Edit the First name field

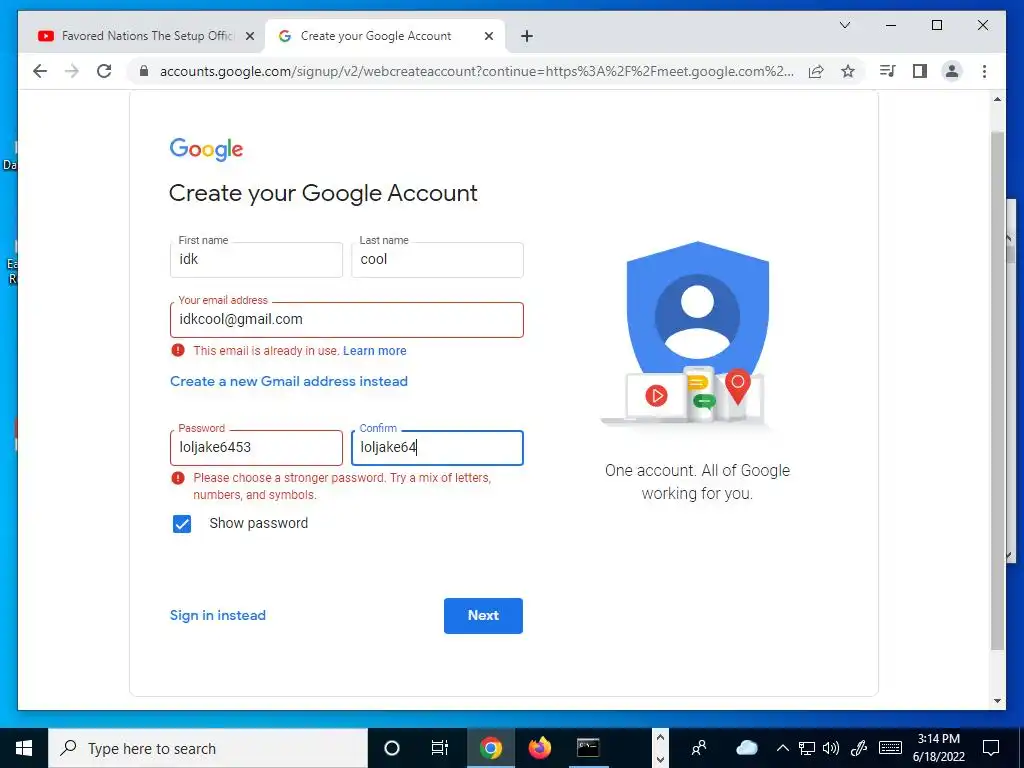point(256,259)
